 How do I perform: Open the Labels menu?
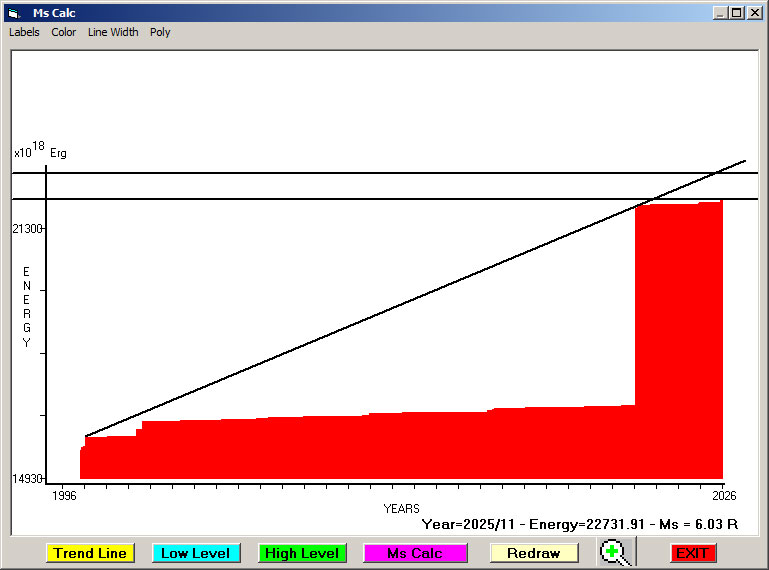point(24,32)
